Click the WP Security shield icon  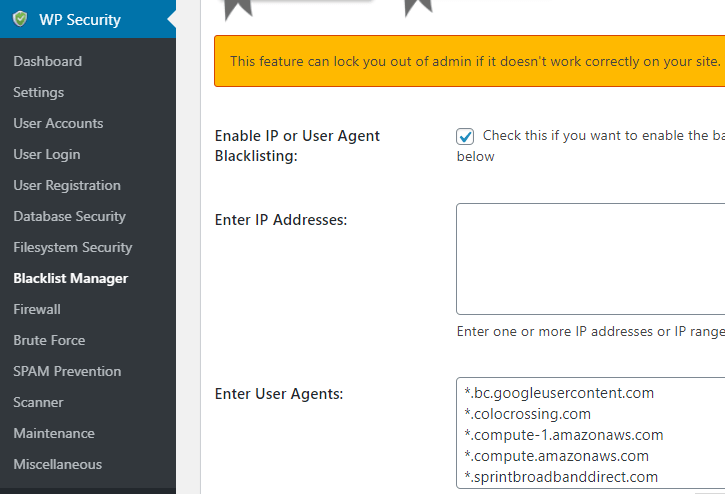click(20, 19)
